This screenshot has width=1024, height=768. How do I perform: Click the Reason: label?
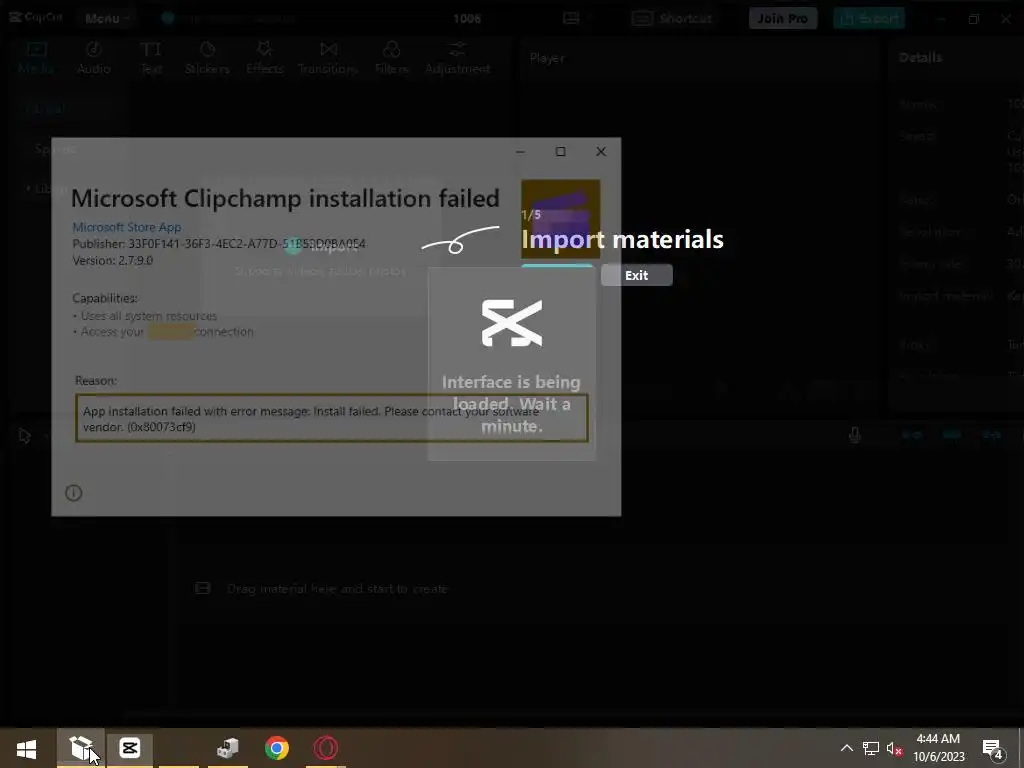click(96, 381)
